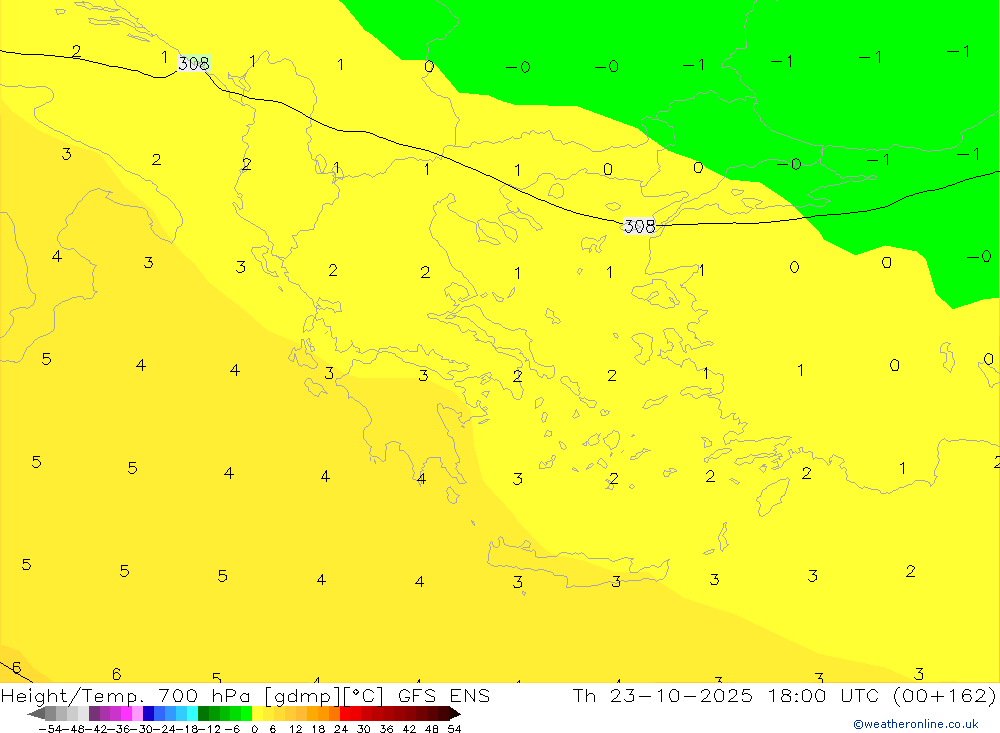Click the '-12' legend scale label
Viewport: 1000px width, 733px height.
click(x=209, y=729)
